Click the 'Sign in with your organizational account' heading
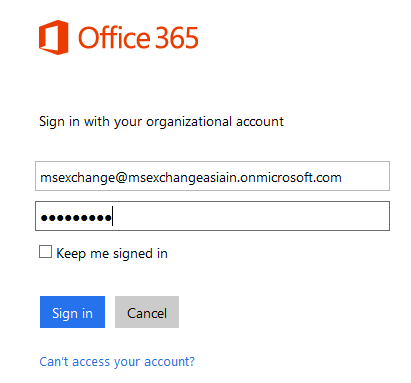The width and height of the screenshot is (411, 383). (161, 122)
